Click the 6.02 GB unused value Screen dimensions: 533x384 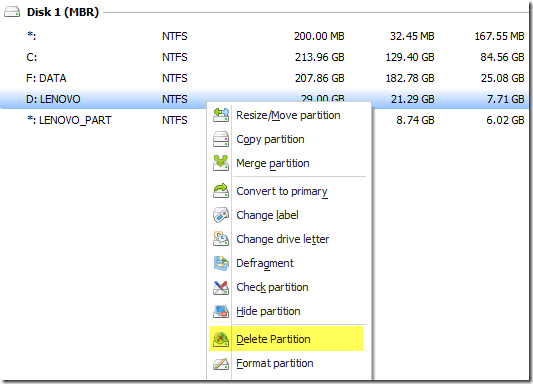click(x=505, y=120)
